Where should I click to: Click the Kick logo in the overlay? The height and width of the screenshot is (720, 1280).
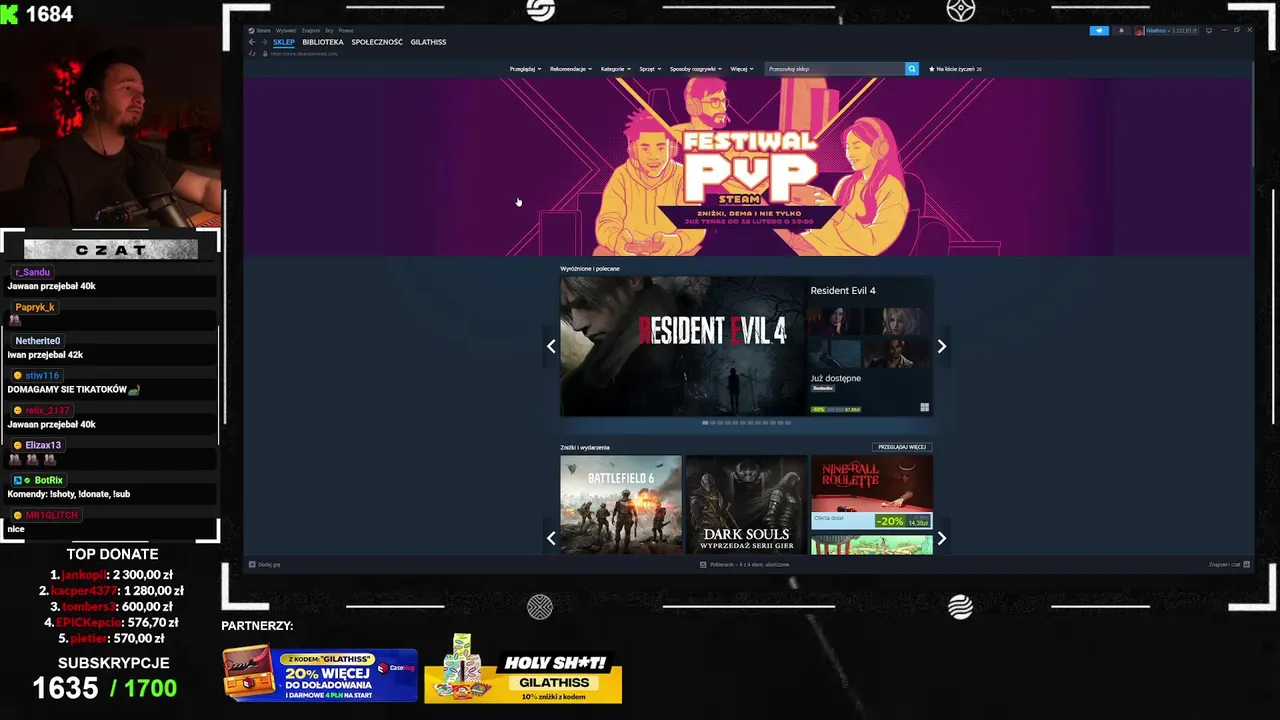[x=9, y=13]
